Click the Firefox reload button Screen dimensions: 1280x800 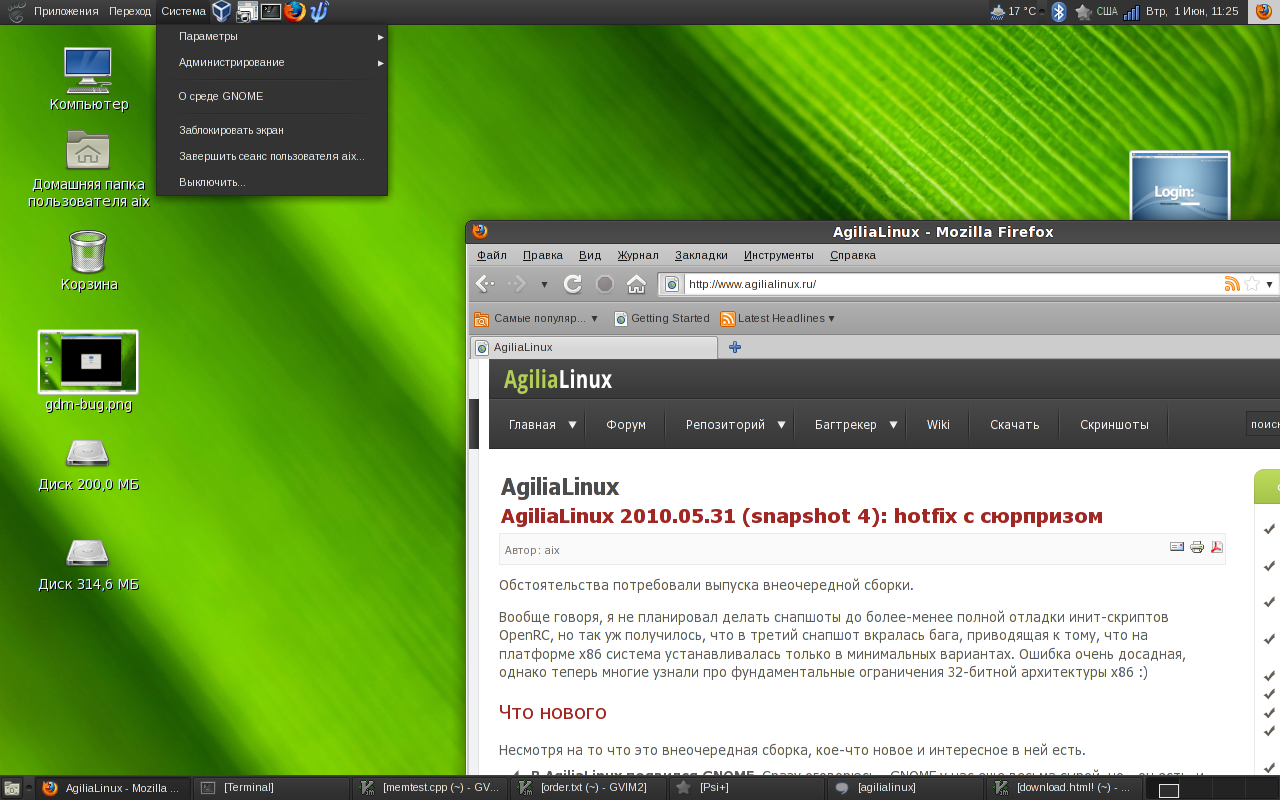(573, 284)
